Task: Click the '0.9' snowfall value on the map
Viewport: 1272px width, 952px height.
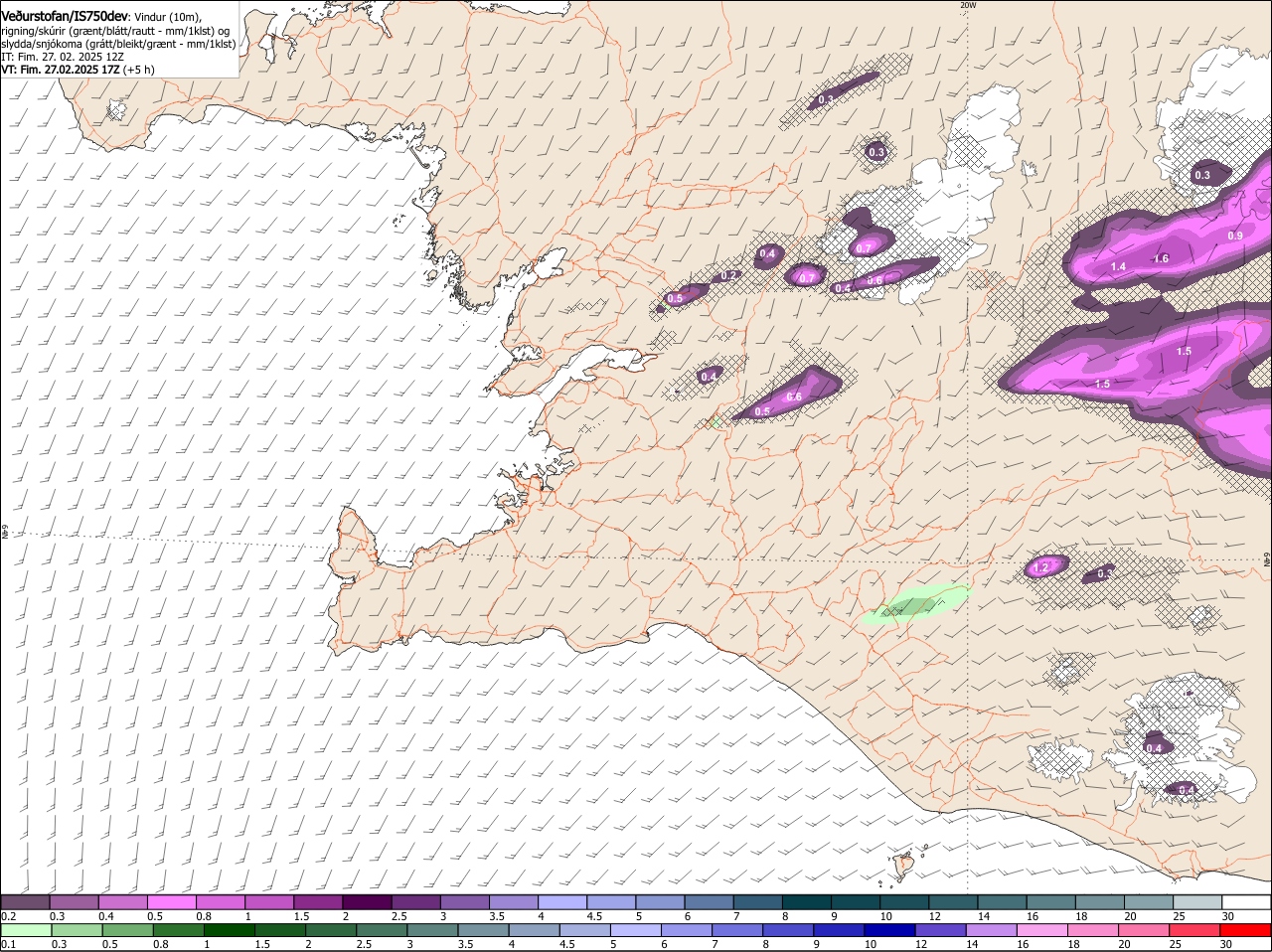Action: 1235,236
